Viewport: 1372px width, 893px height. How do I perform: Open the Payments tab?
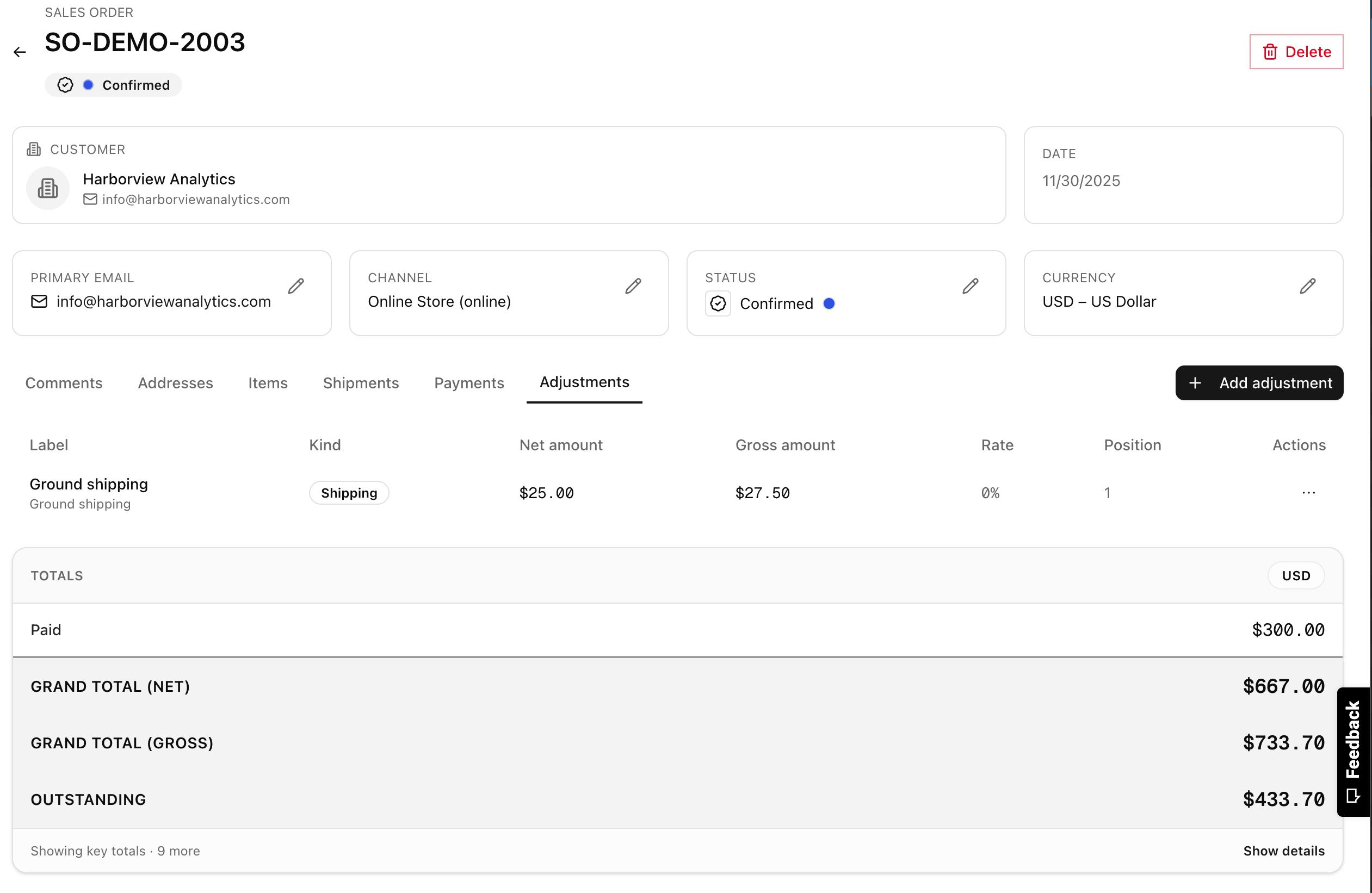[x=469, y=383]
